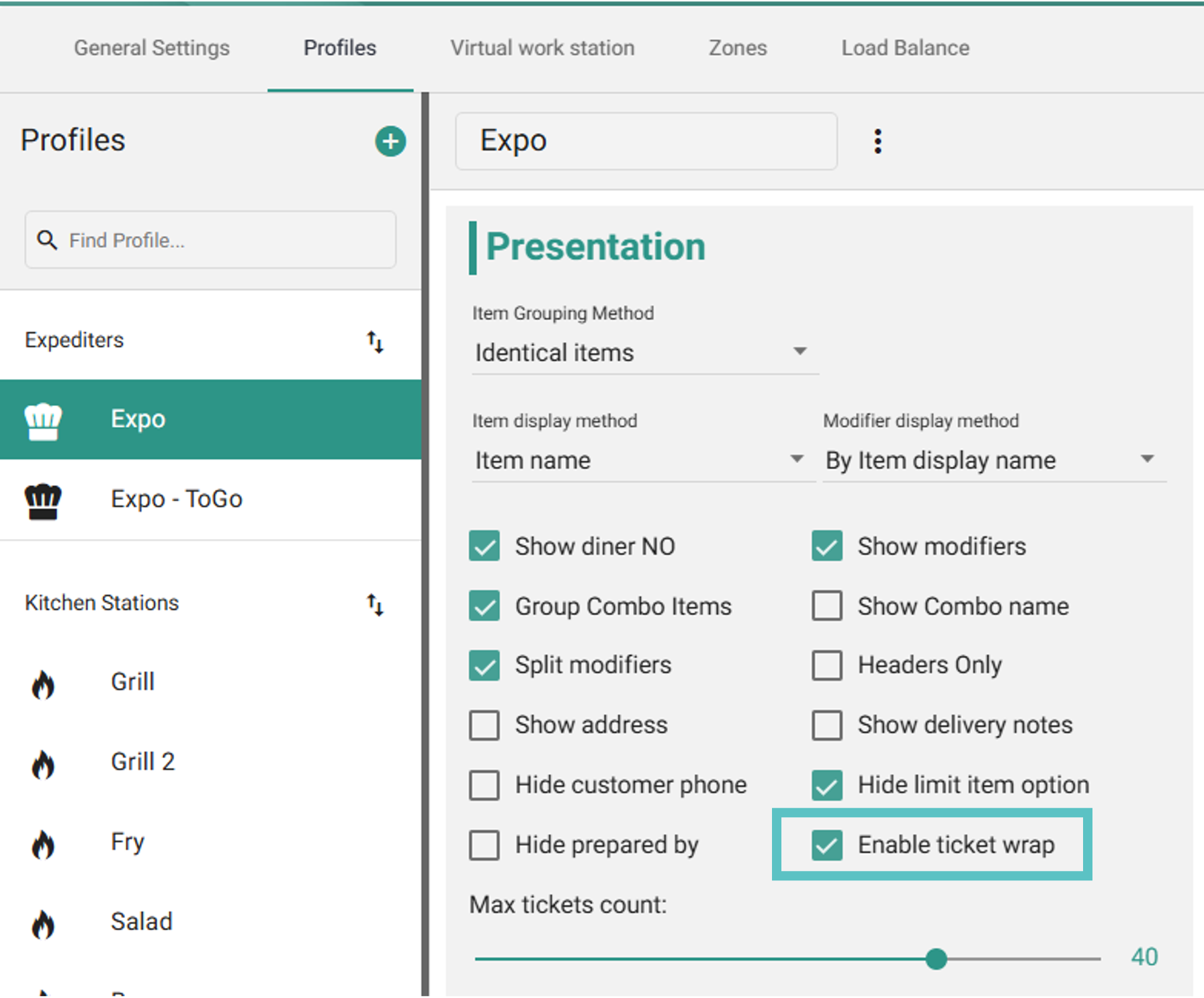The width and height of the screenshot is (1204, 998).
Task: Open the Item Grouping Method dropdown
Action: coord(644,352)
